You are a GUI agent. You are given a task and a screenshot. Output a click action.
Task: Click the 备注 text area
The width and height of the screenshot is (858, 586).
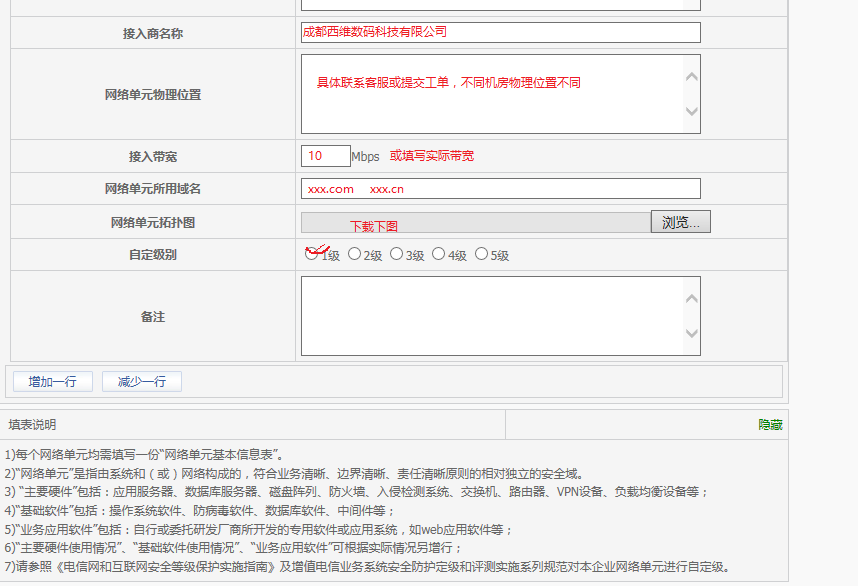(490, 316)
